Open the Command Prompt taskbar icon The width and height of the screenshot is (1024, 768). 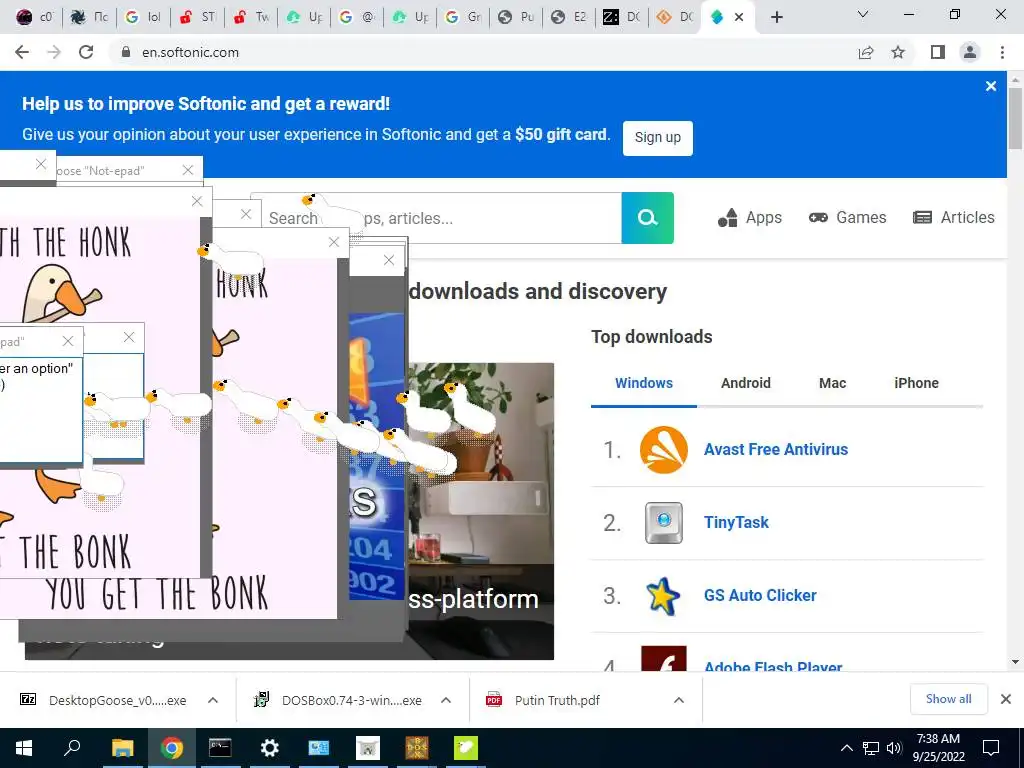pos(220,748)
